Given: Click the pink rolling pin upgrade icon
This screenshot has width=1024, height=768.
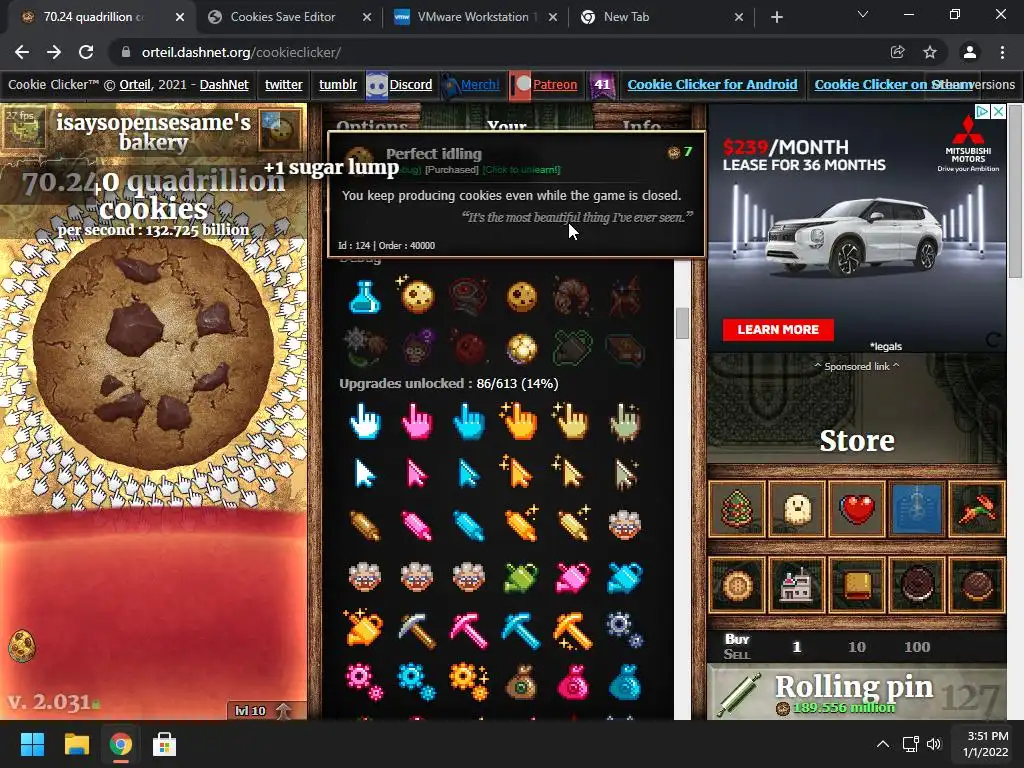Looking at the screenshot, I should click(x=417, y=526).
